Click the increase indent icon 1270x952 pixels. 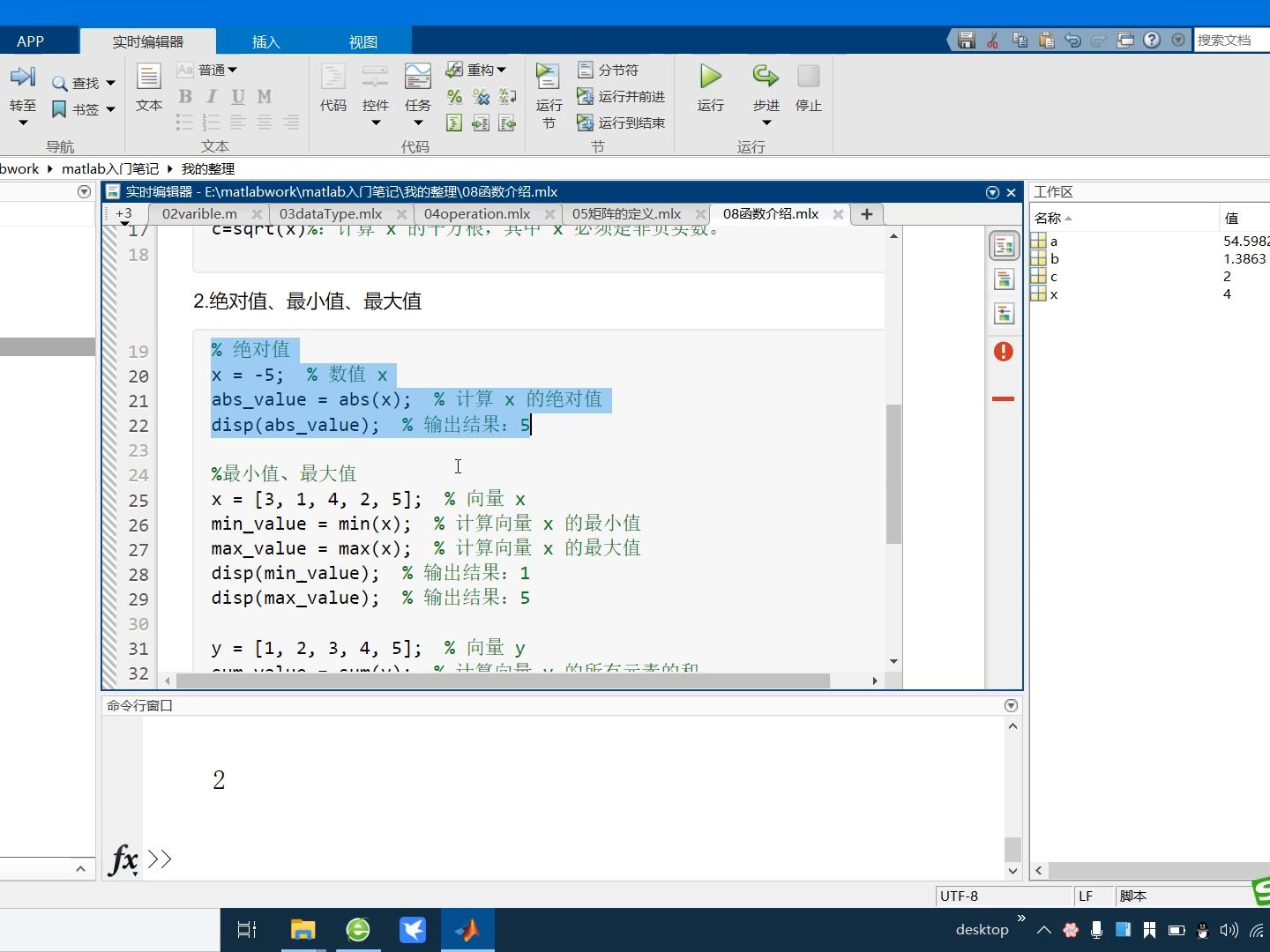pos(481,123)
